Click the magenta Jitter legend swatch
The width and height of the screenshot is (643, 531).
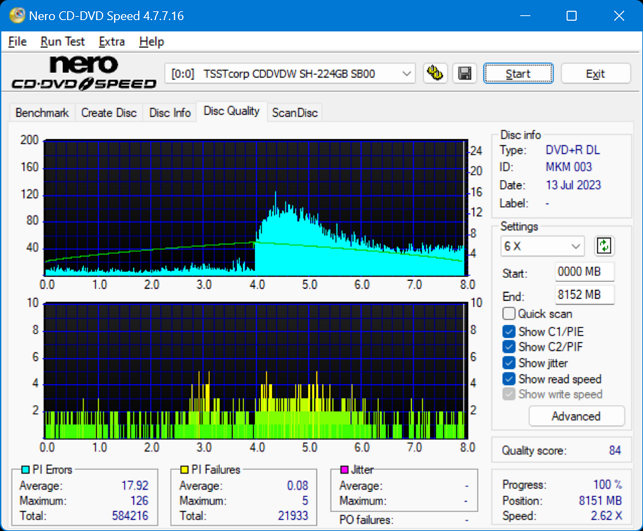pos(344,469)
